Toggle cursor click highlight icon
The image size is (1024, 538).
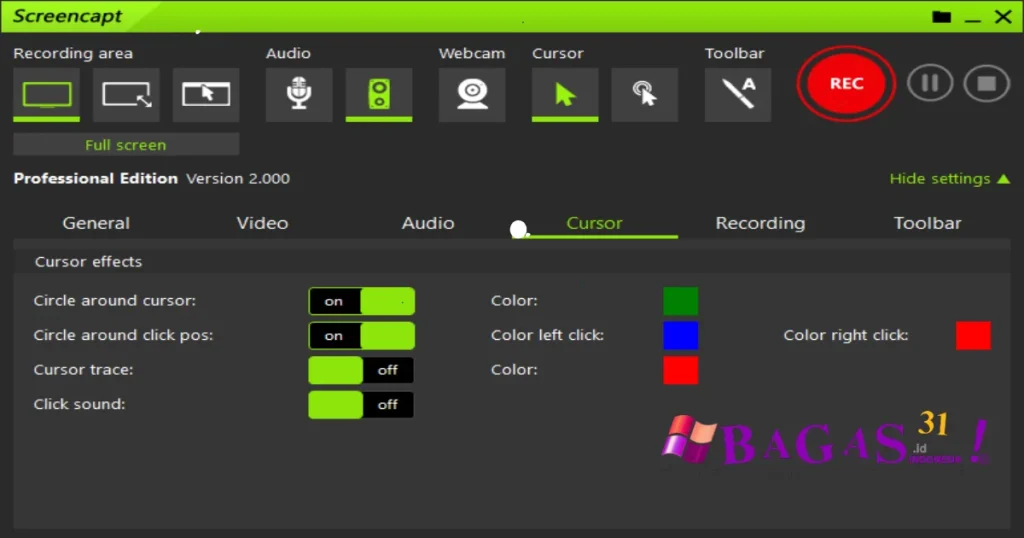645,95
